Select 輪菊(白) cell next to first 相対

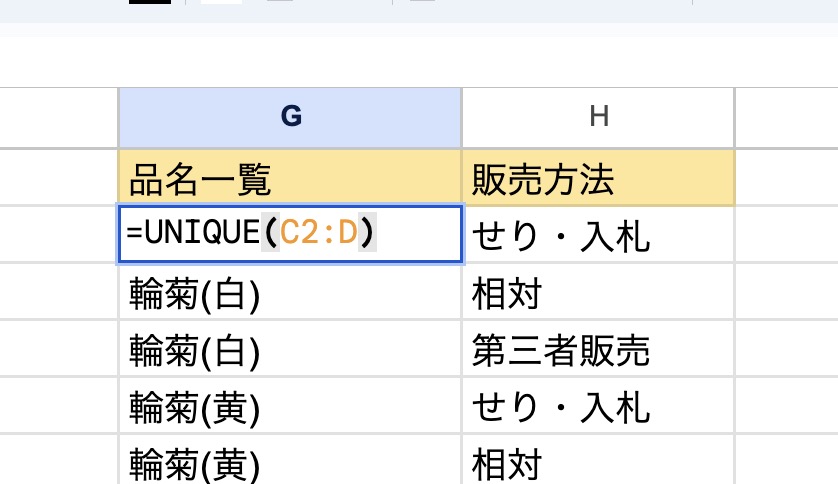coord(290,293)
